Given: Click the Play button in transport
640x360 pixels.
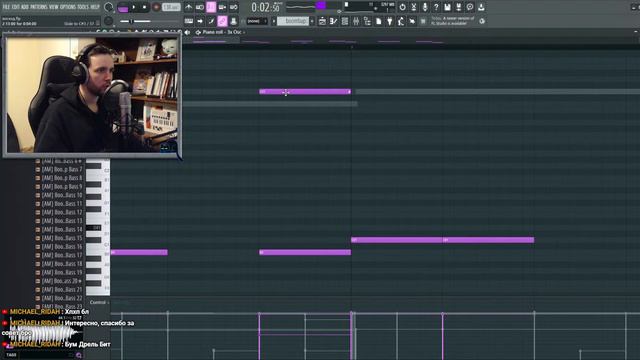Looking at the screenshot, I should (134, 7).
